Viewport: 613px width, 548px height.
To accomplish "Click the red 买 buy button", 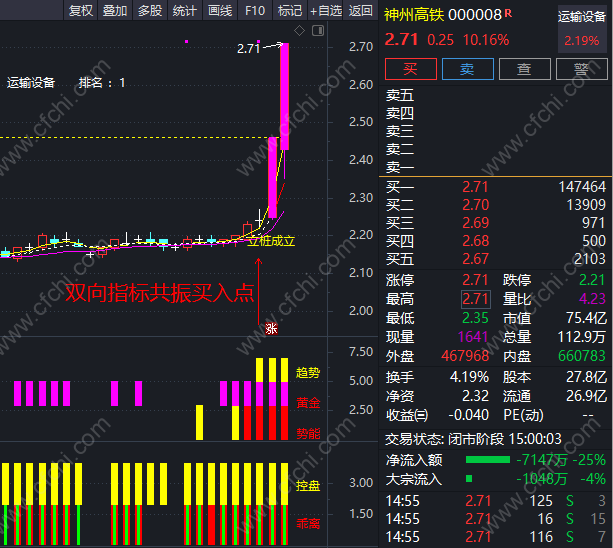I will coord(410,69).
